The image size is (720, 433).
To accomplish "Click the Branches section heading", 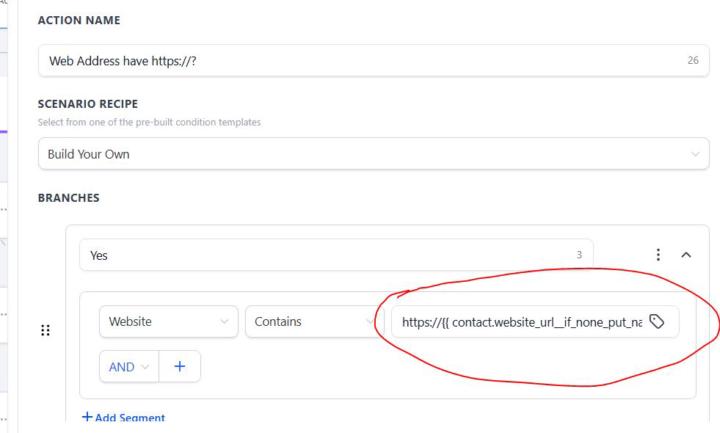I will click(71, 199).
